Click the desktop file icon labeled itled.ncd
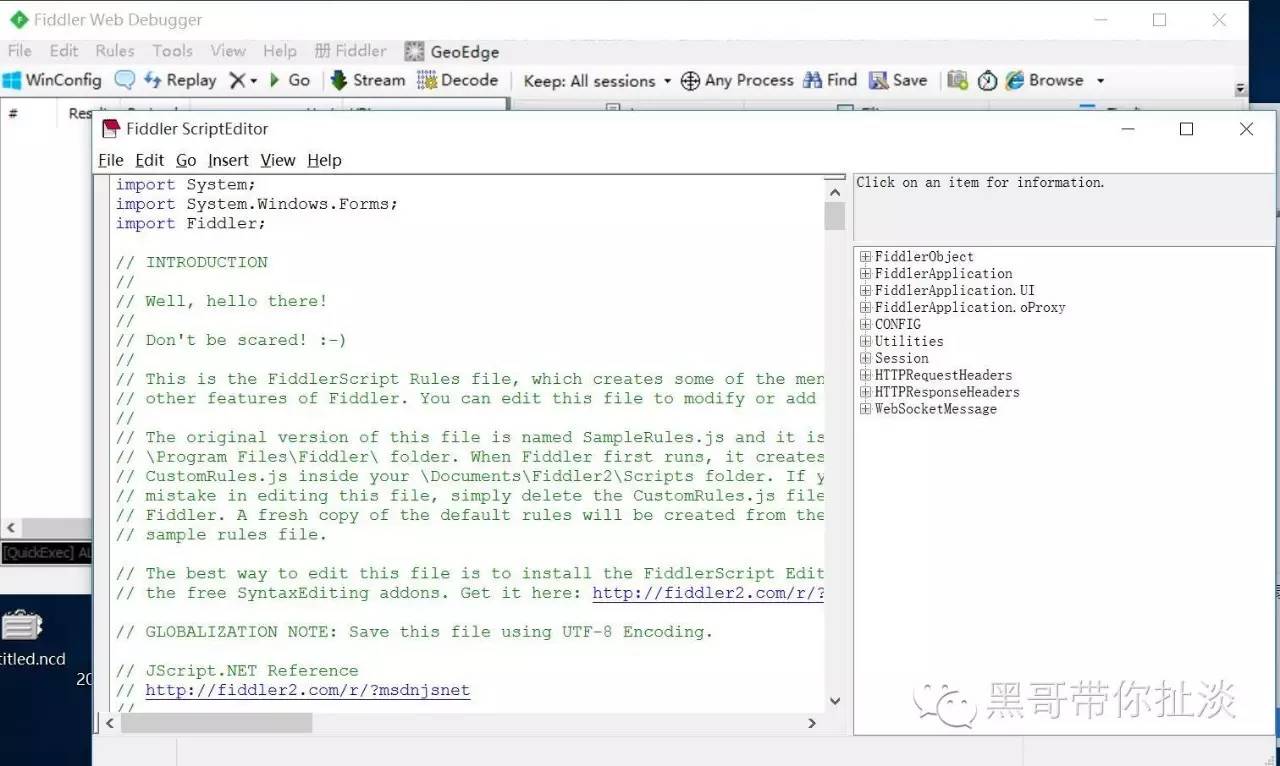Screen dimensions: 1280x766 (x=22, y=627)
